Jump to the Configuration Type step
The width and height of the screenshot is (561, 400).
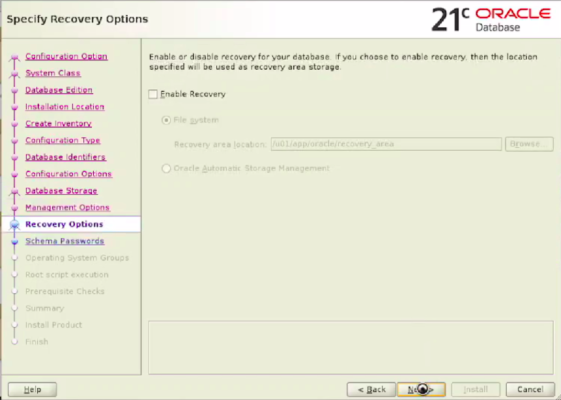pyautogui.click(x=63, y=141)
